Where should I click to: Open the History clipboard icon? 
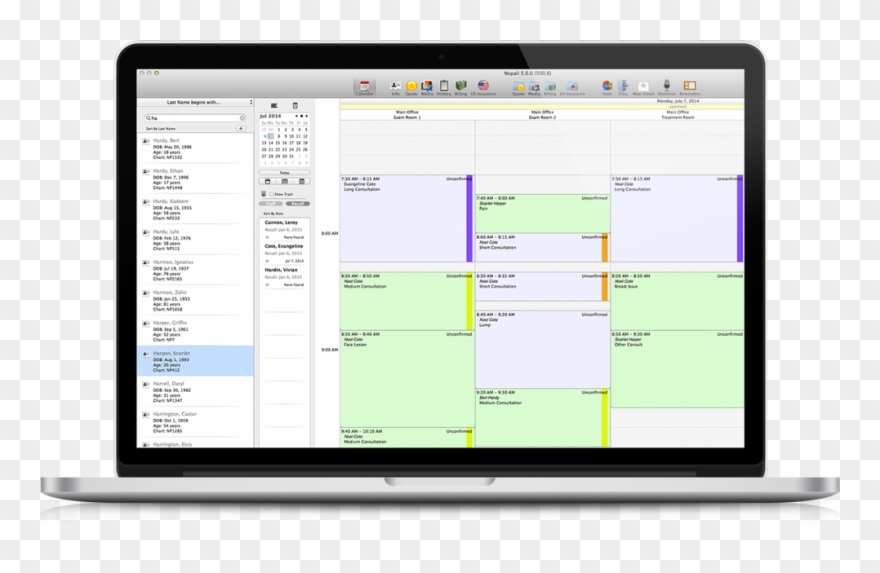click(x=444, y=87)
